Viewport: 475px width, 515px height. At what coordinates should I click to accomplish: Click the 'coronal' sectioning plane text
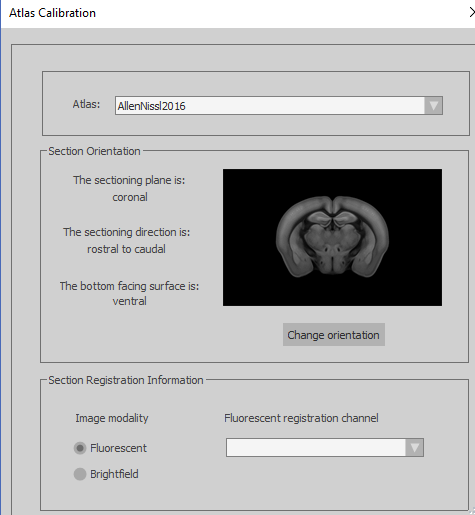tap(130, 197)
